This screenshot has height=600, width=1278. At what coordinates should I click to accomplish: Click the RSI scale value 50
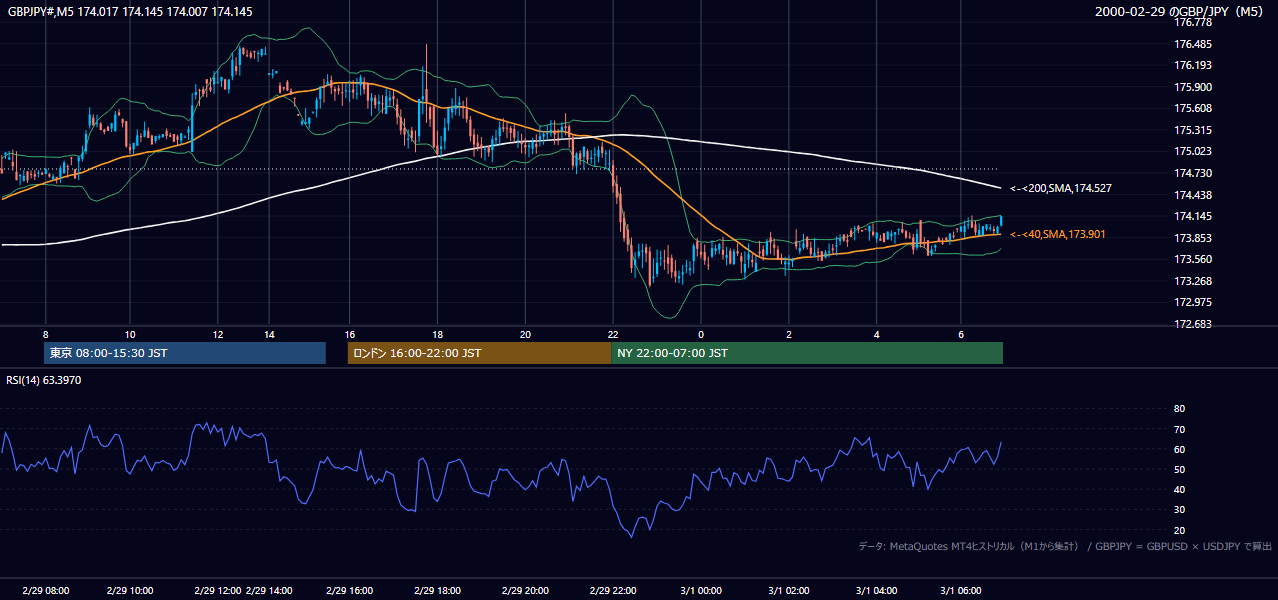(x=1179, y=469)
